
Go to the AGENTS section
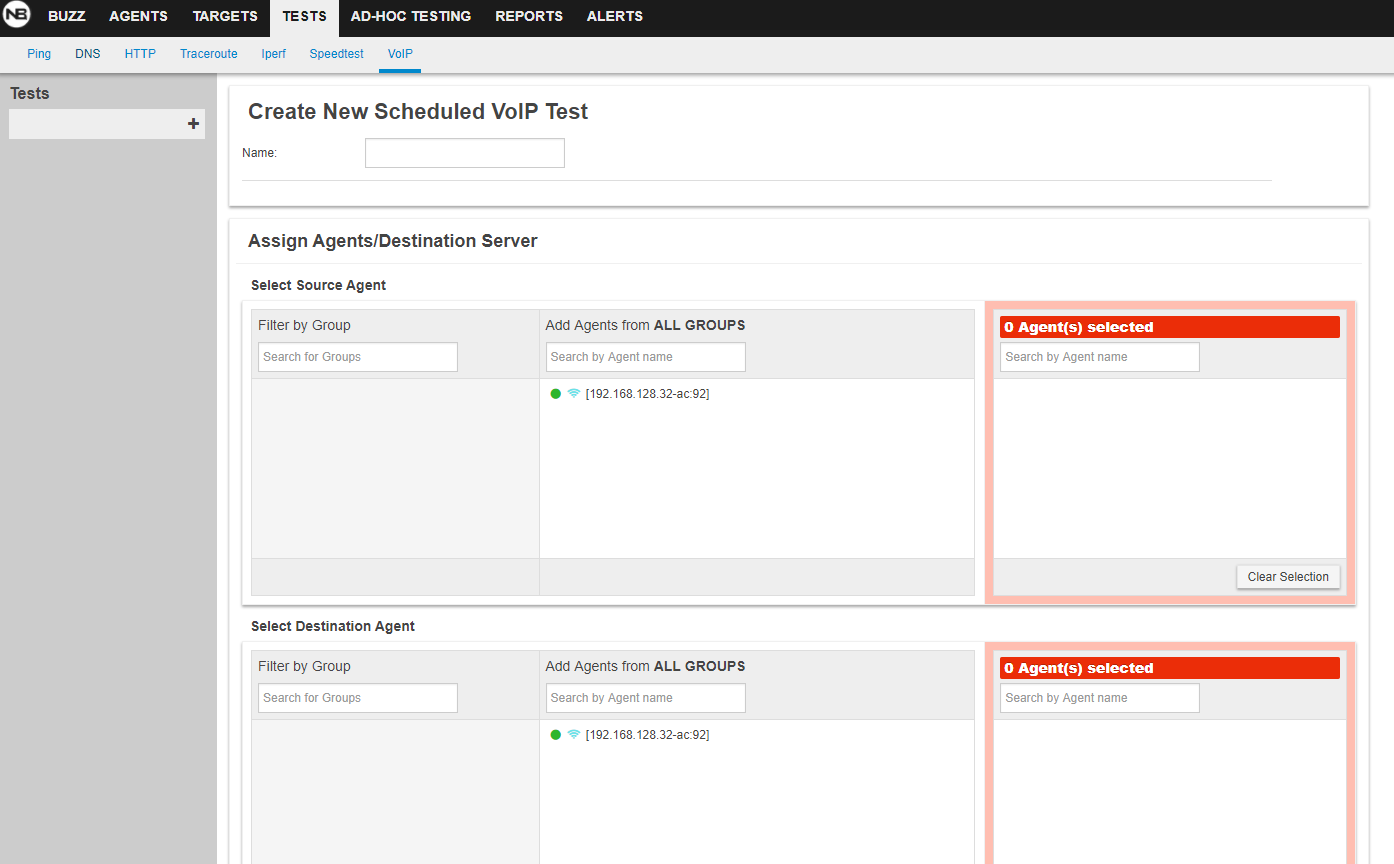[x=138, y=17]
